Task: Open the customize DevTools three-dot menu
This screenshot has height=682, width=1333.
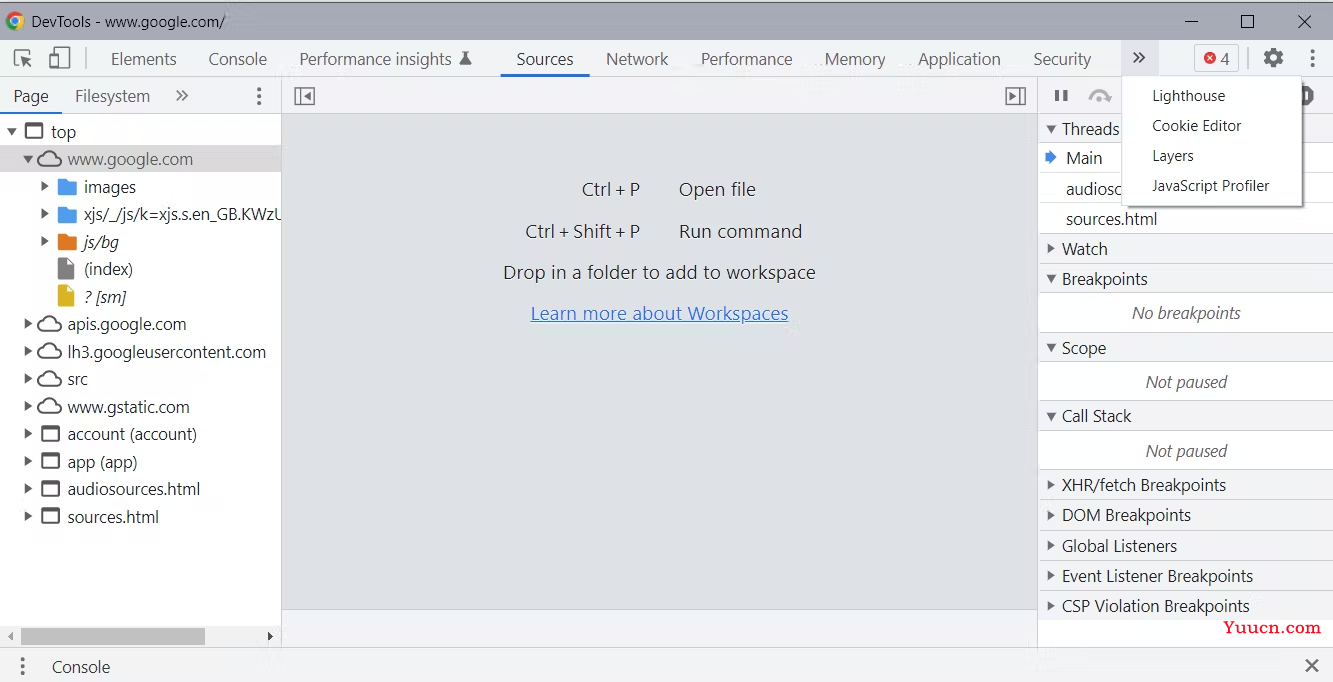Action: click(1313, 58)
